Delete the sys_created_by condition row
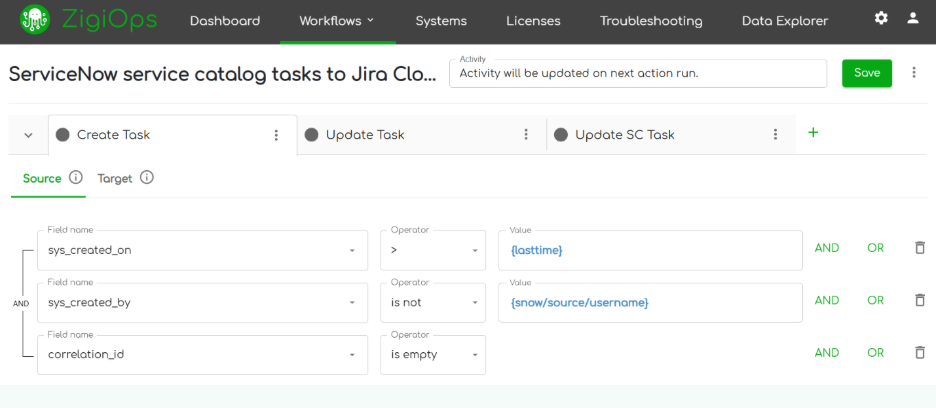Screen dimensions: 936x408 click(920, 300)
